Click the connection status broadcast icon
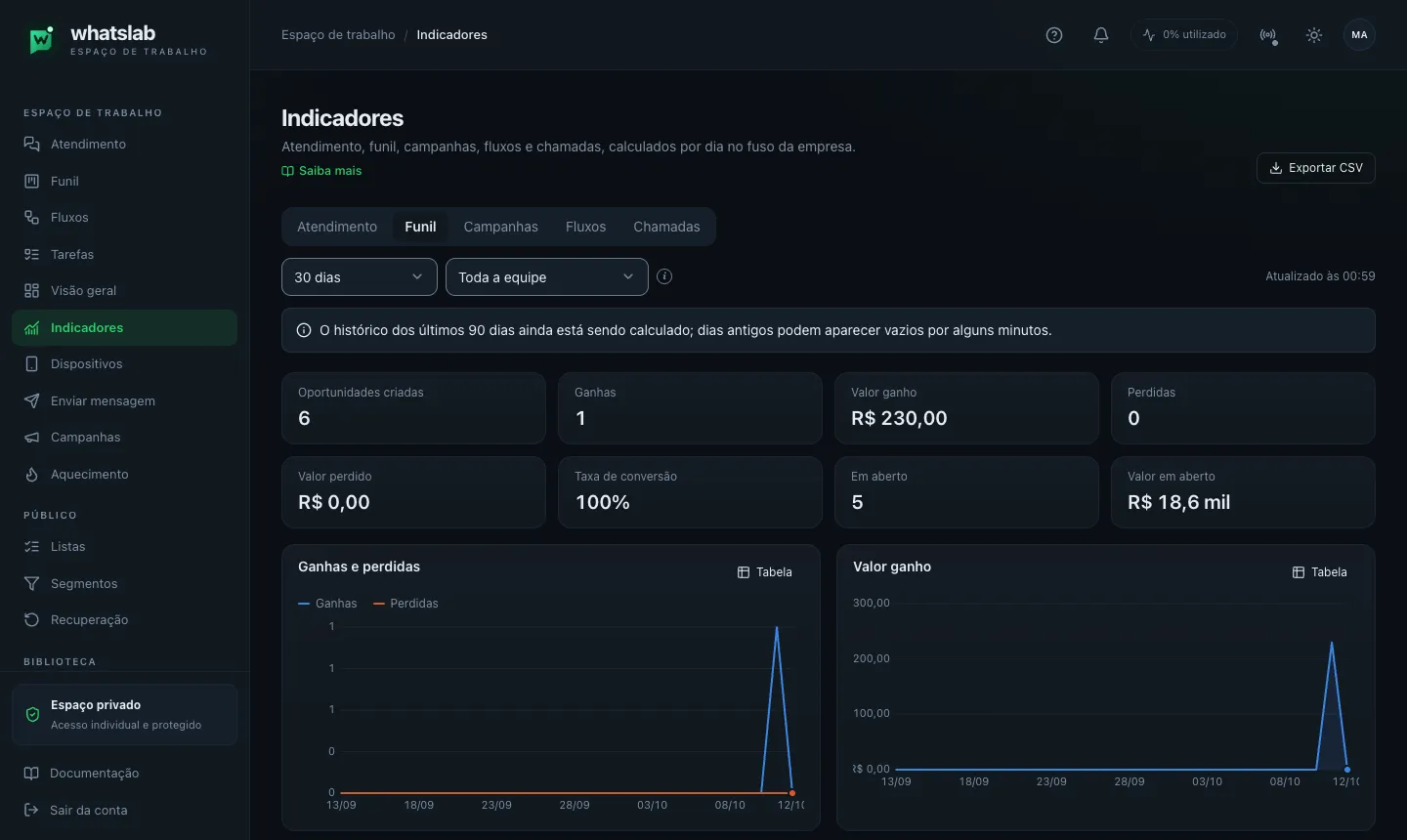 (x=1268, y=35)
